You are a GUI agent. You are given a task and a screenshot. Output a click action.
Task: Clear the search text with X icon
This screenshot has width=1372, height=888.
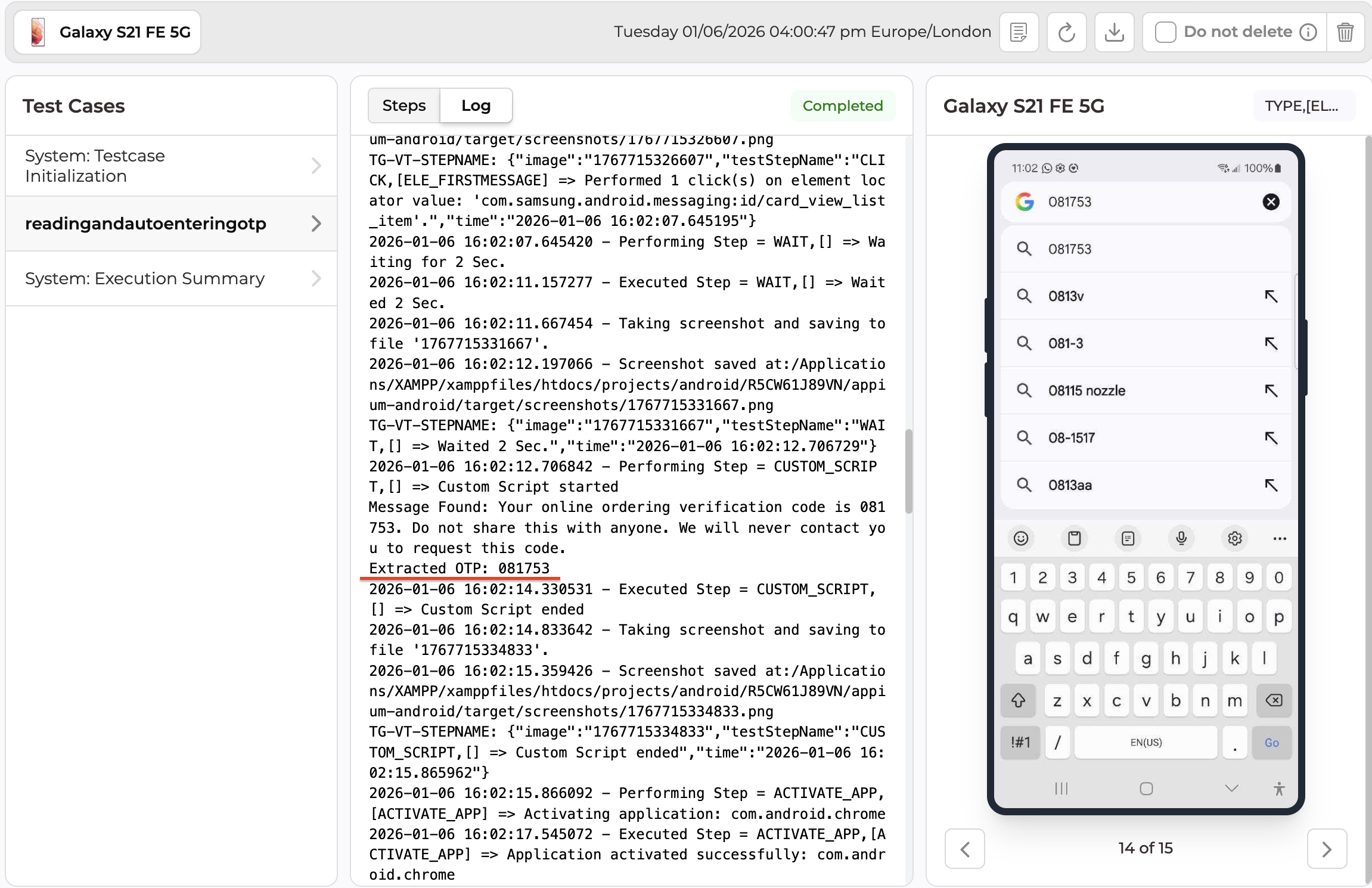click(x=1271, y=202)
